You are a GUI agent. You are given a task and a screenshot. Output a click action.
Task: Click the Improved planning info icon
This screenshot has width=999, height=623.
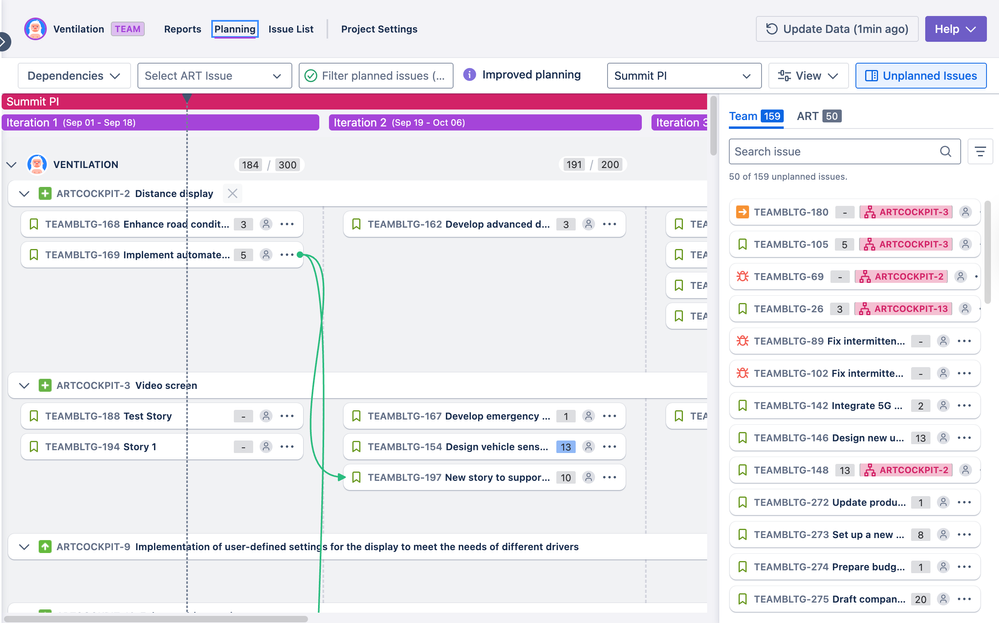tap(468, 75)
